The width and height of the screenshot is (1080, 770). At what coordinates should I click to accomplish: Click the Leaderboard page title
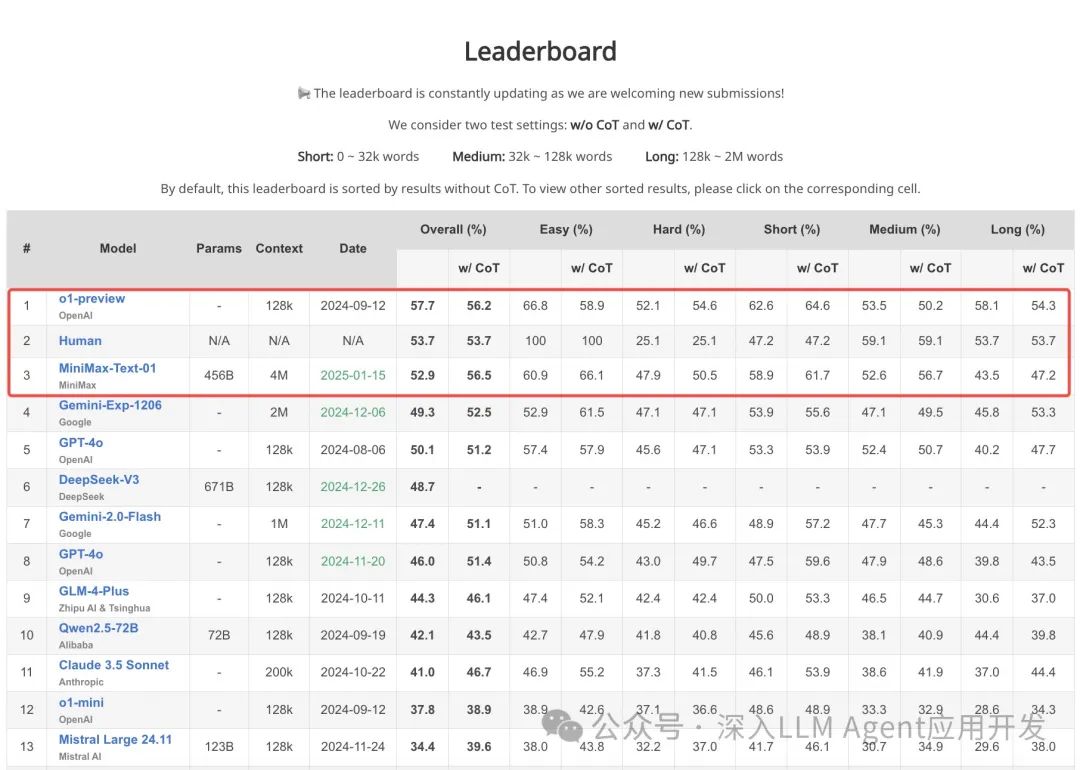(x=540, y=52)
